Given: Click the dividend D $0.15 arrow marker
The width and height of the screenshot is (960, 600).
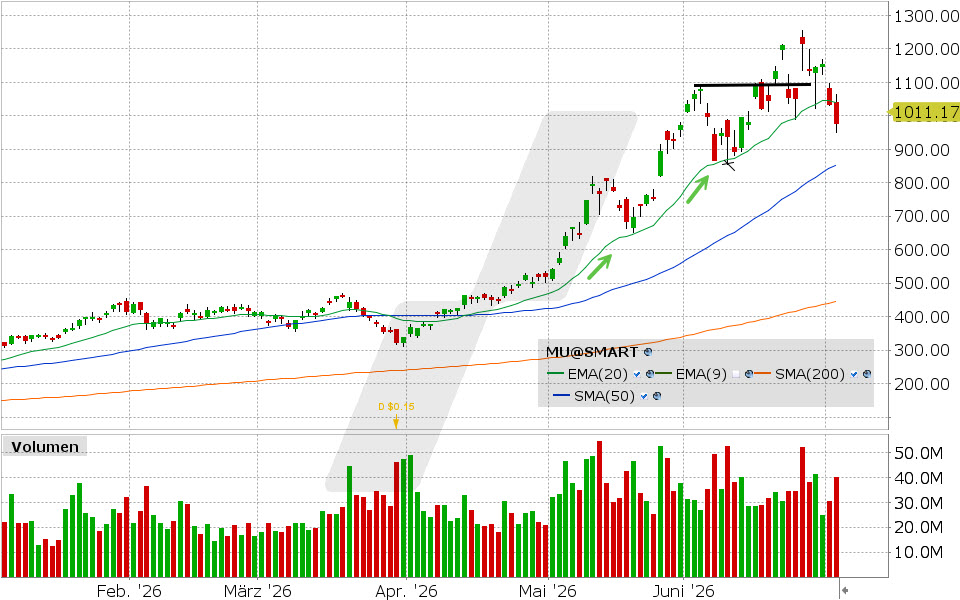Looking at the screenshot, I should (396, 421).
